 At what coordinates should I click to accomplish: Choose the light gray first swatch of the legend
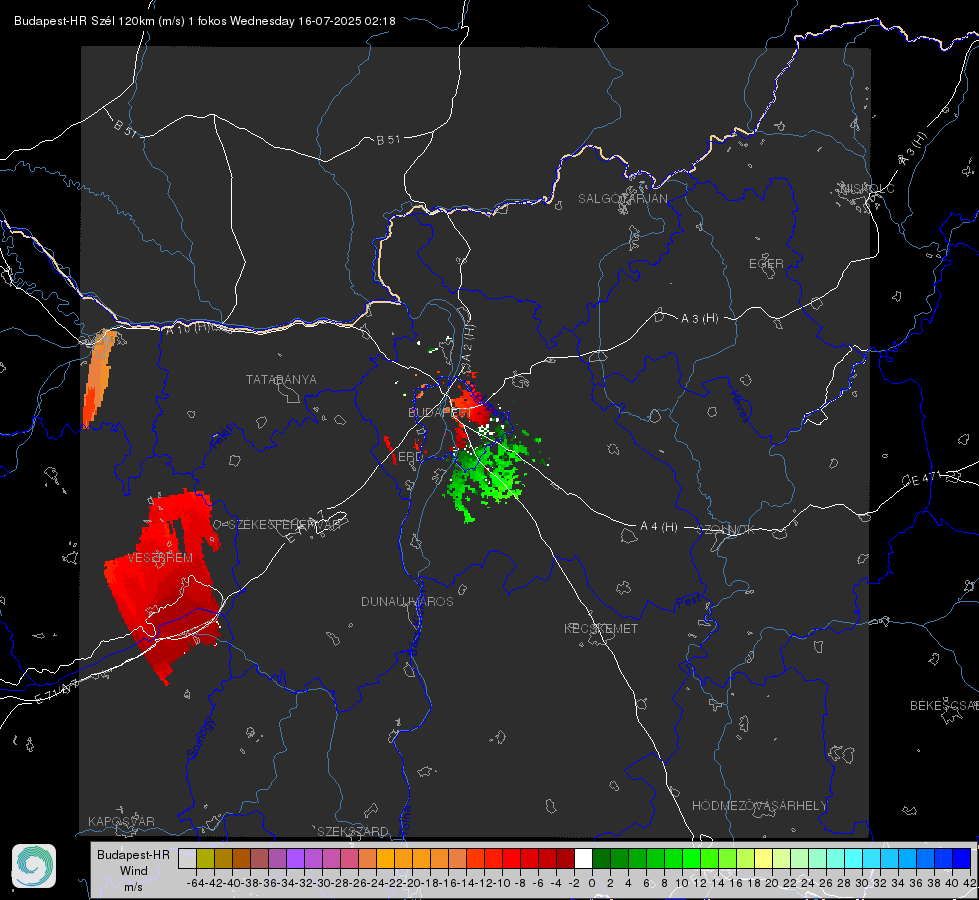tap(187, 859)
